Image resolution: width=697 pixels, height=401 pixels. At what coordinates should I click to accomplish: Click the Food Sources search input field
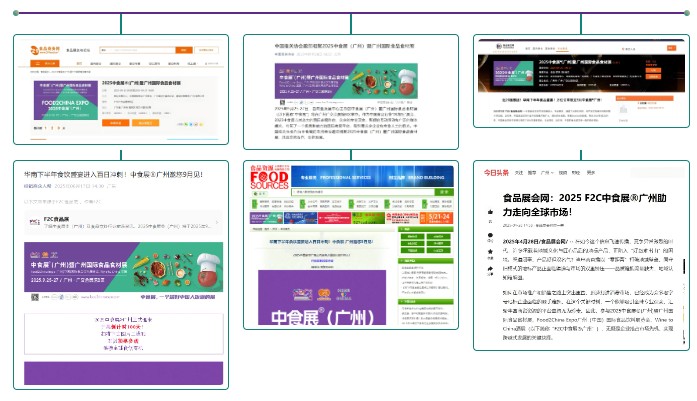pos(363,192)
